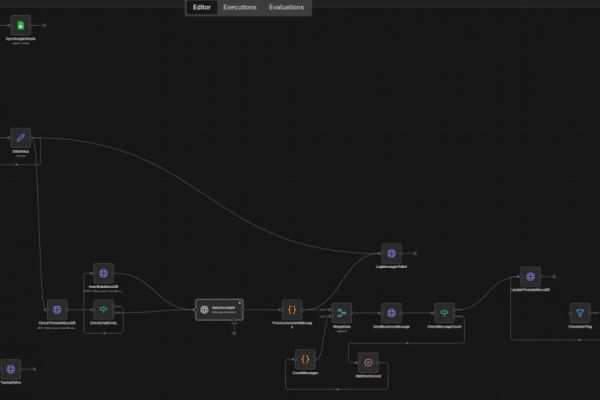Click the SalesAssistant sub-connector plus handle

pos(234,333)
